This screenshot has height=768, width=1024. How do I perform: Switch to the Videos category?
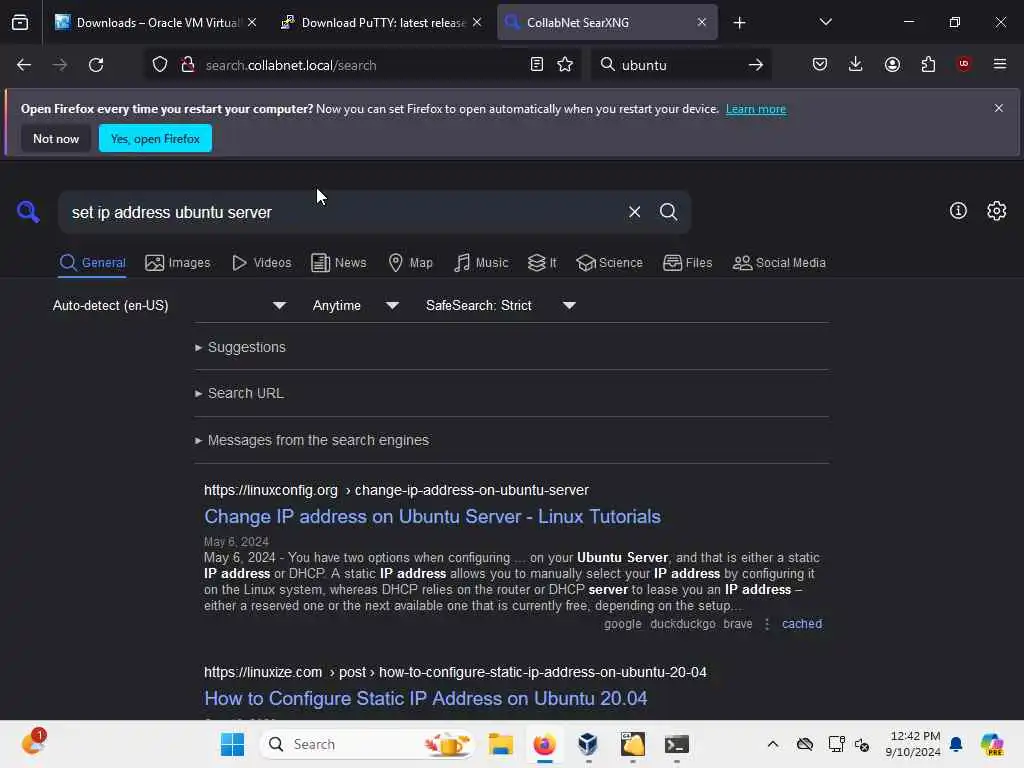[x=261, y=263]
